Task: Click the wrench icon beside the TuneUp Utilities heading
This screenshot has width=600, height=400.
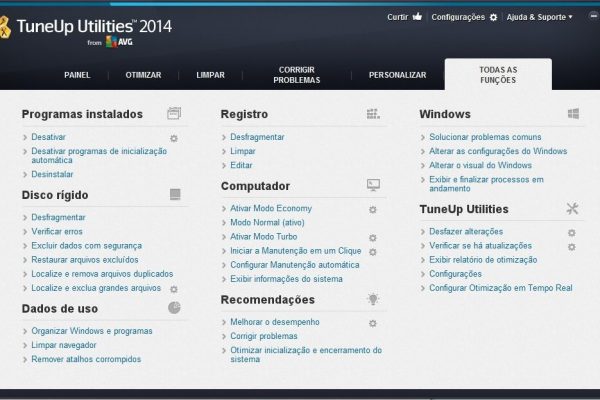Action: pyautogui.click(x=572, y=209)
